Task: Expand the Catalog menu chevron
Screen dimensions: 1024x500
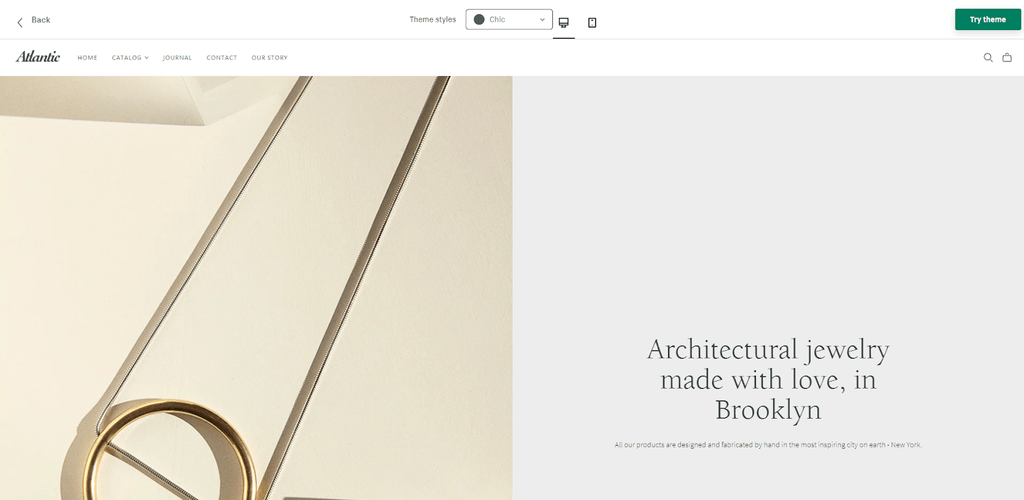Action: pos(146,58)
